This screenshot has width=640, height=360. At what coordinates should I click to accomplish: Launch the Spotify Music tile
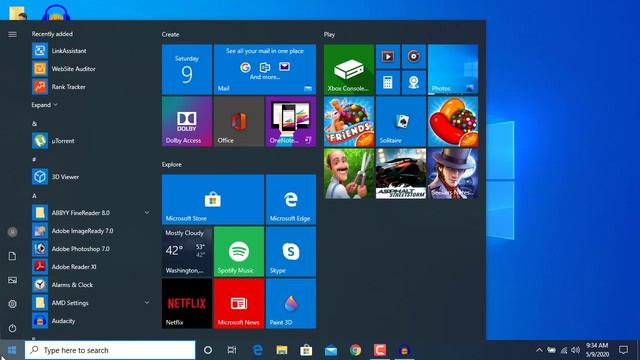239,252
